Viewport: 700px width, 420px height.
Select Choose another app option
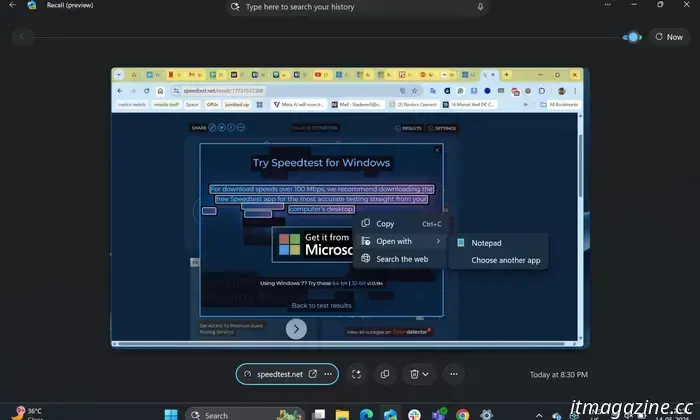tap(499, 260)
